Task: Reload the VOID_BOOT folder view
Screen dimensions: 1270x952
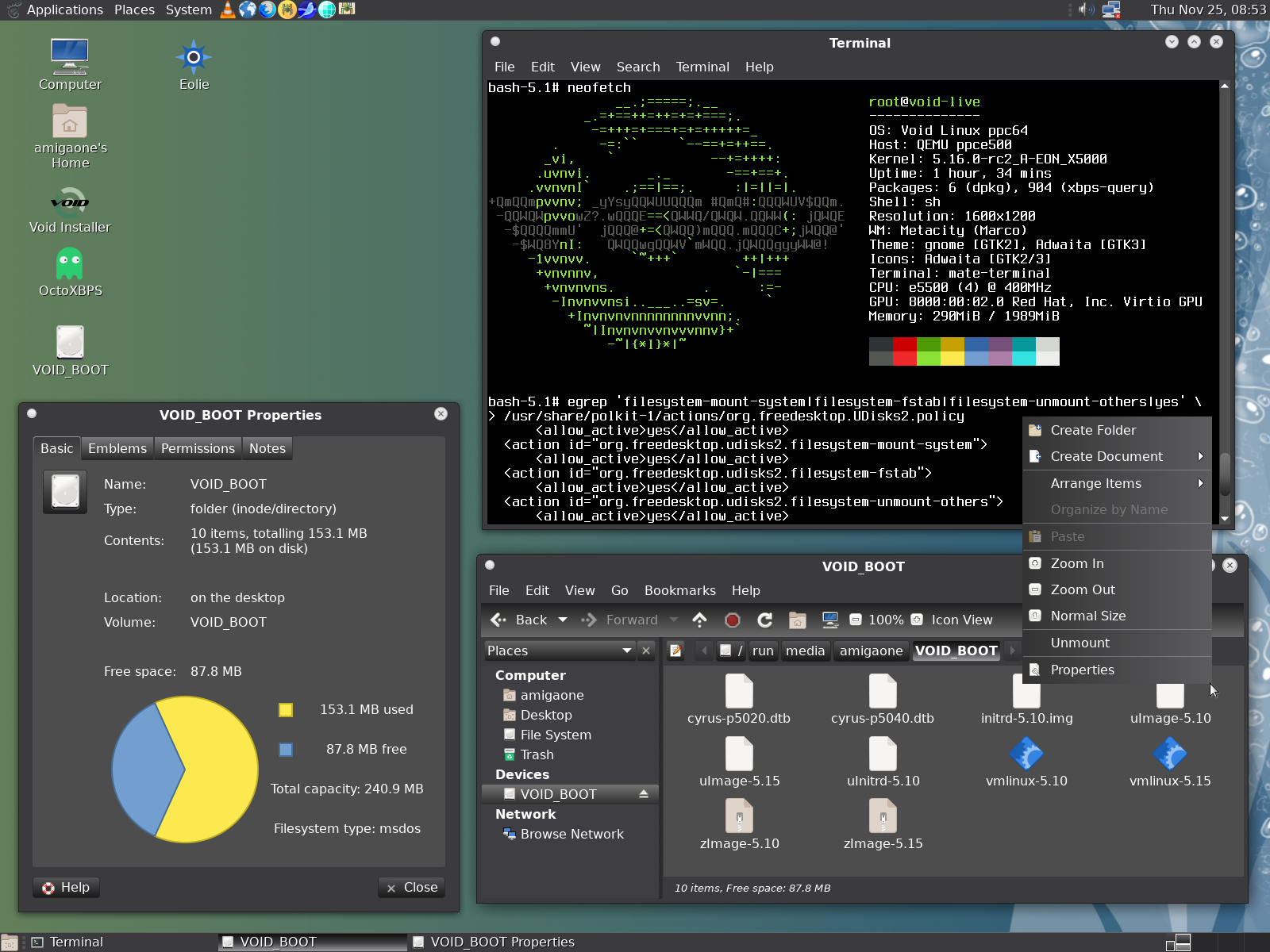Action: (764, 620)
